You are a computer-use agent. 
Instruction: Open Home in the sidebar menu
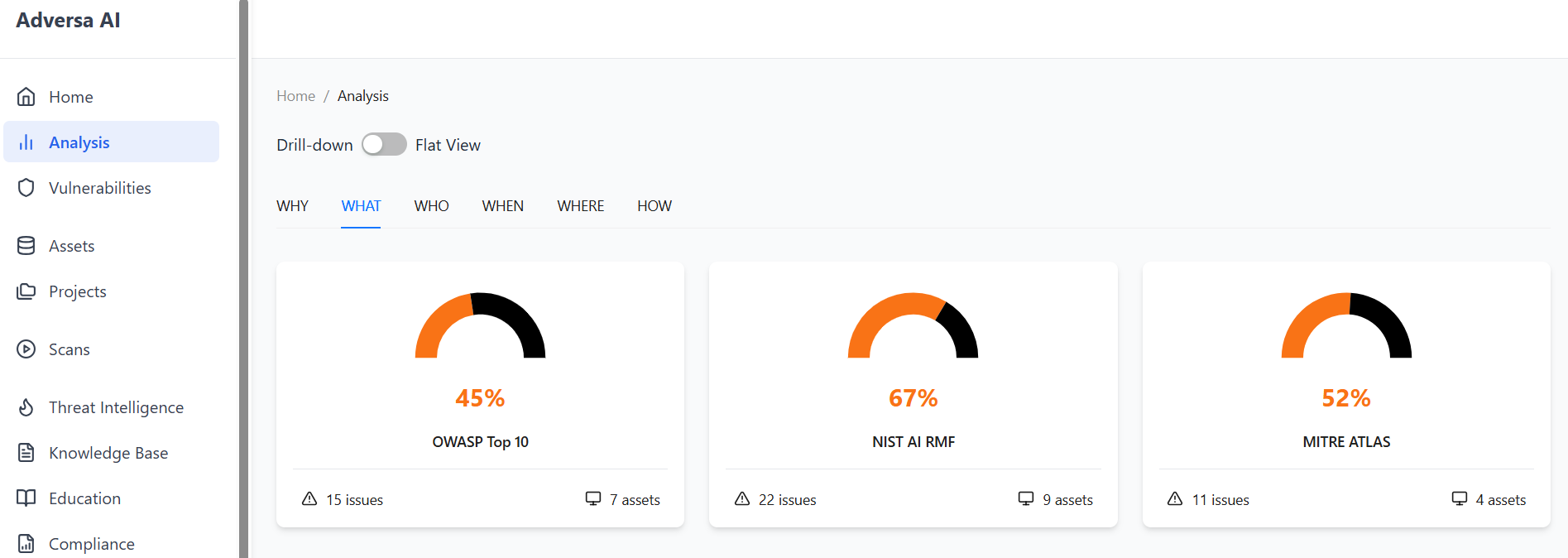112,97
